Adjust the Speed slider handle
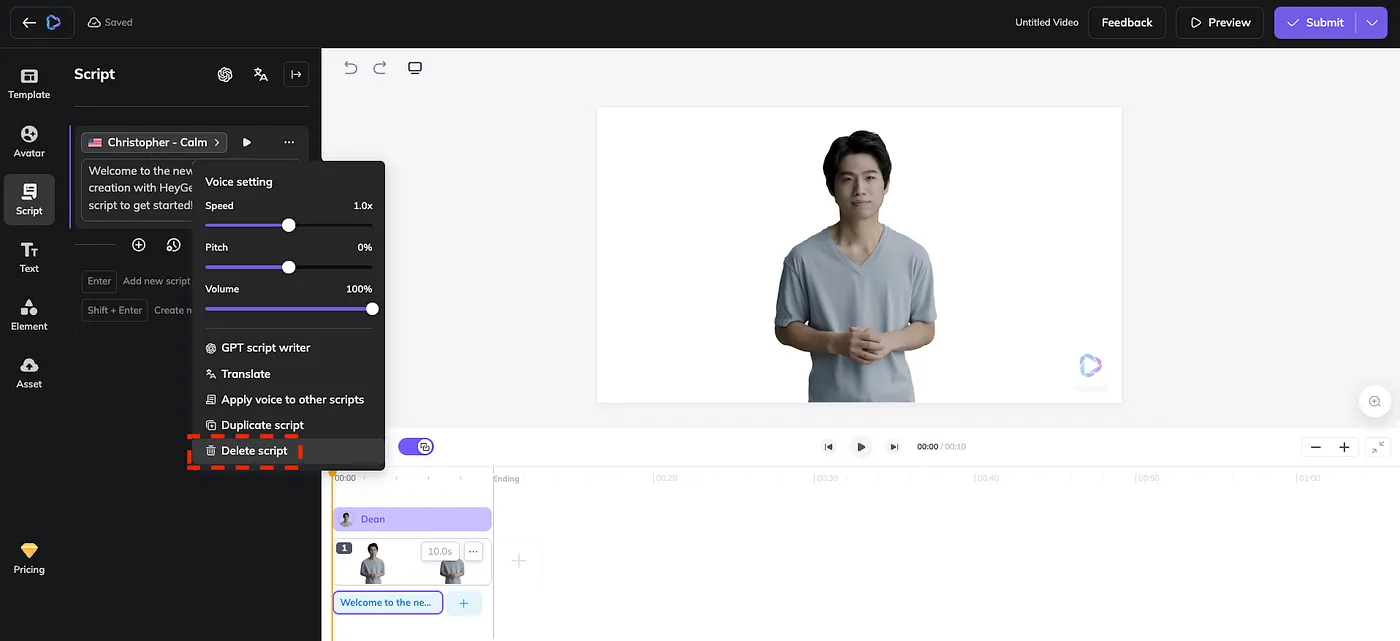 289,225
